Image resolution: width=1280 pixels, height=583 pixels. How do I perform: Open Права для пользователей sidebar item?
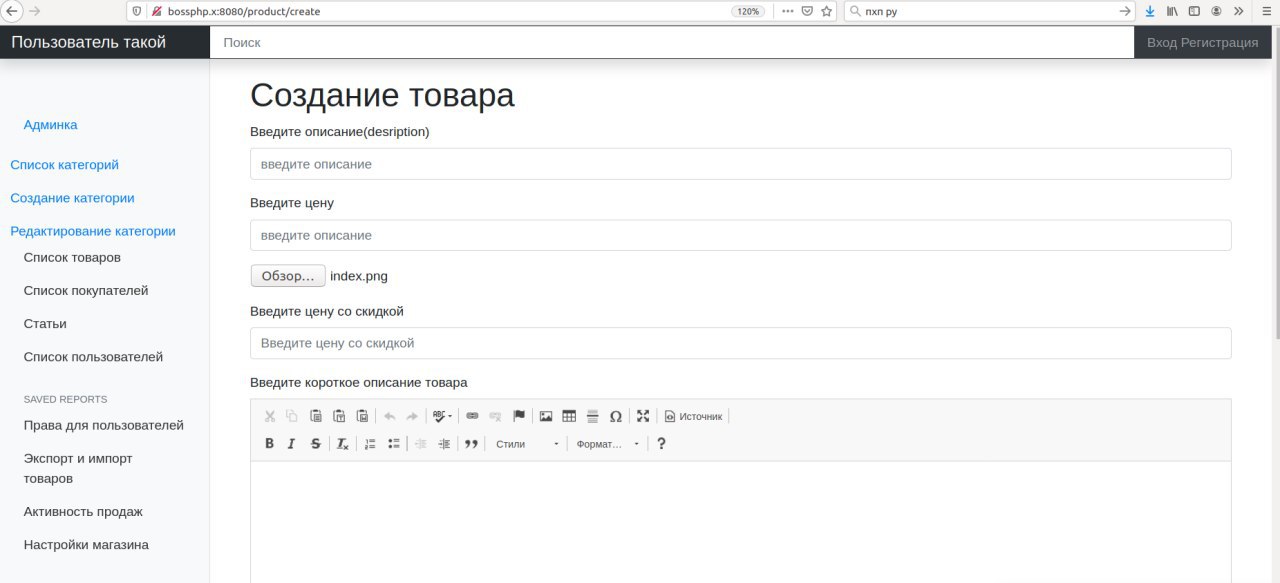(x=104, y=425)
